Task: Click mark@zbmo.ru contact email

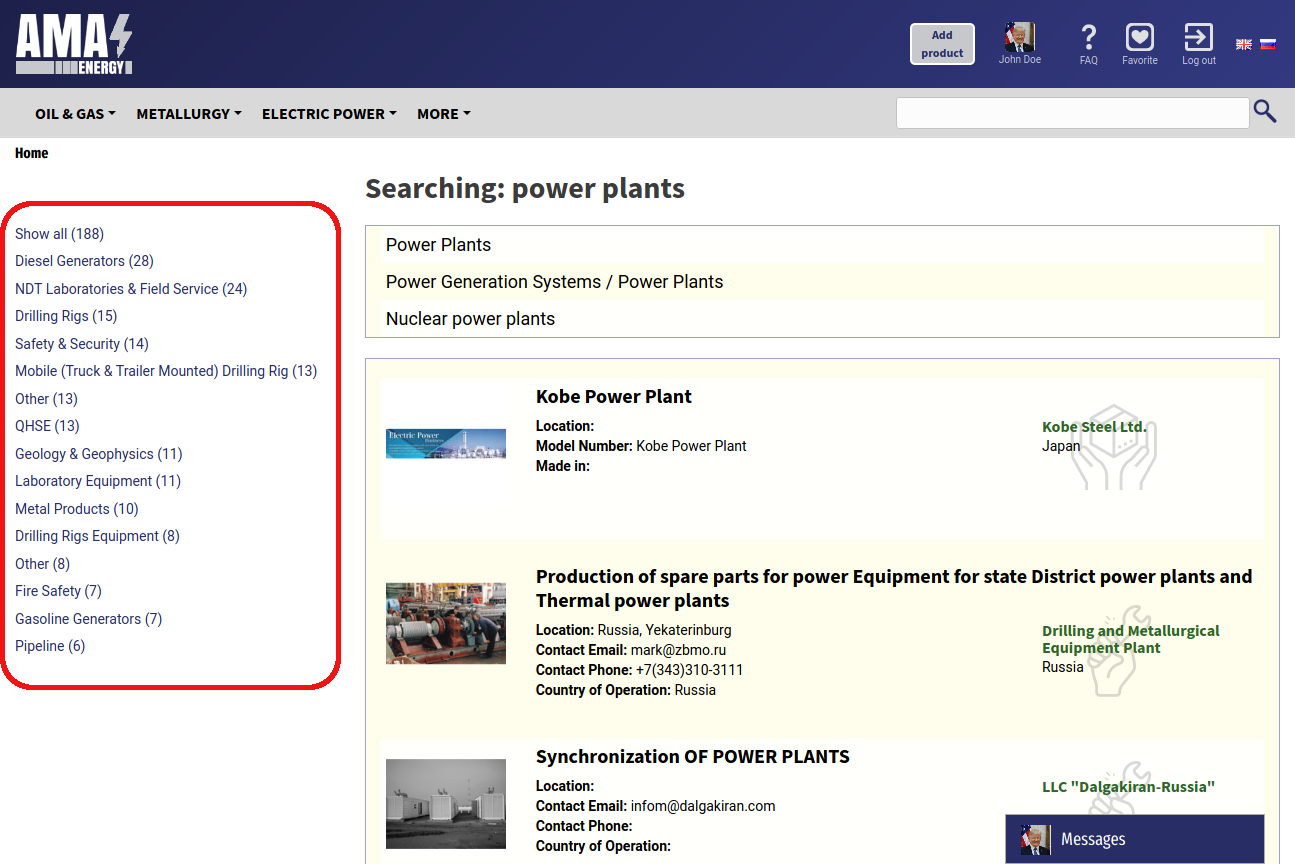Action: coord(678,650)
